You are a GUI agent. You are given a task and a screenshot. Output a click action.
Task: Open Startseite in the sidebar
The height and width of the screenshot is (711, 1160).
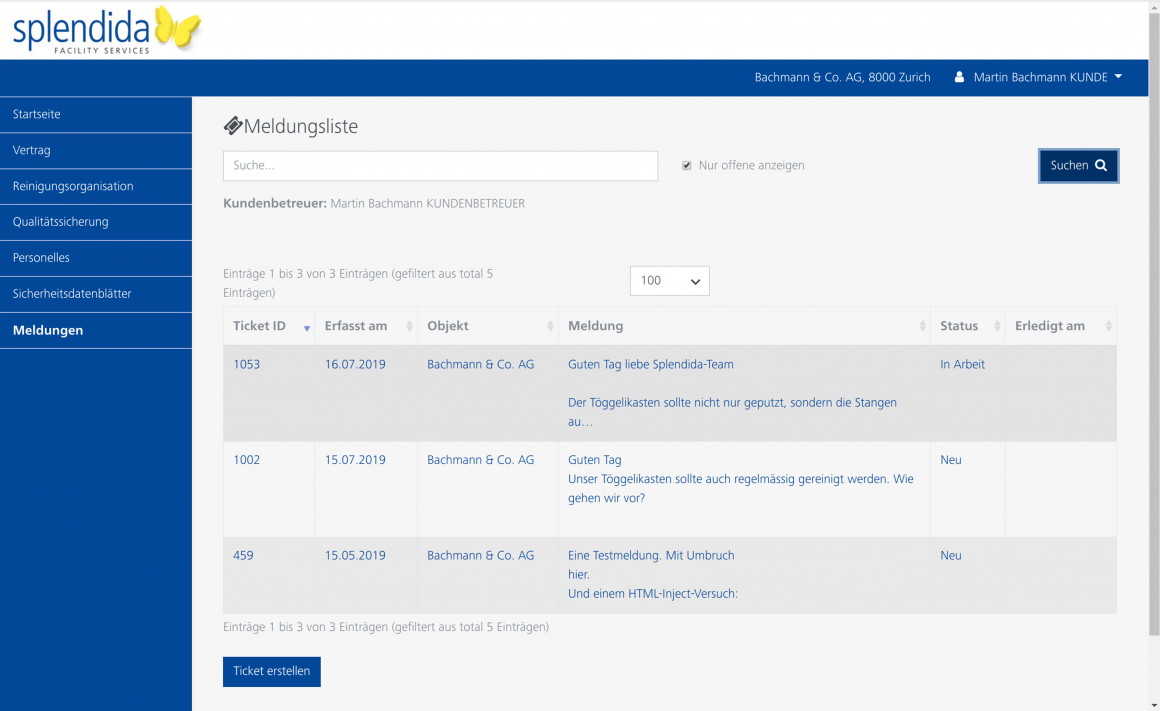pyautogui.click(x=95, y=115)
